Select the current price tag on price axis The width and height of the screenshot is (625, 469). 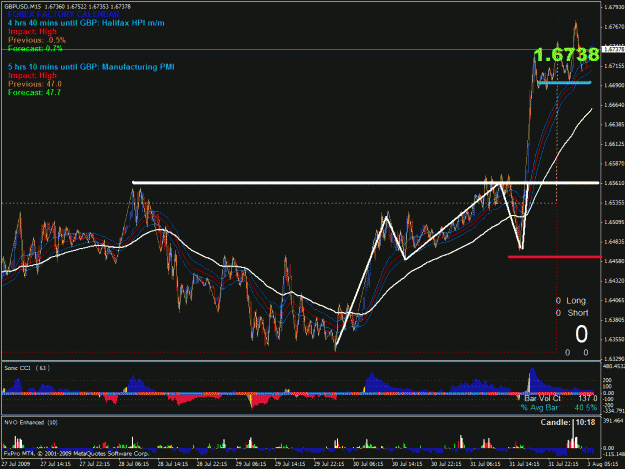613,49
